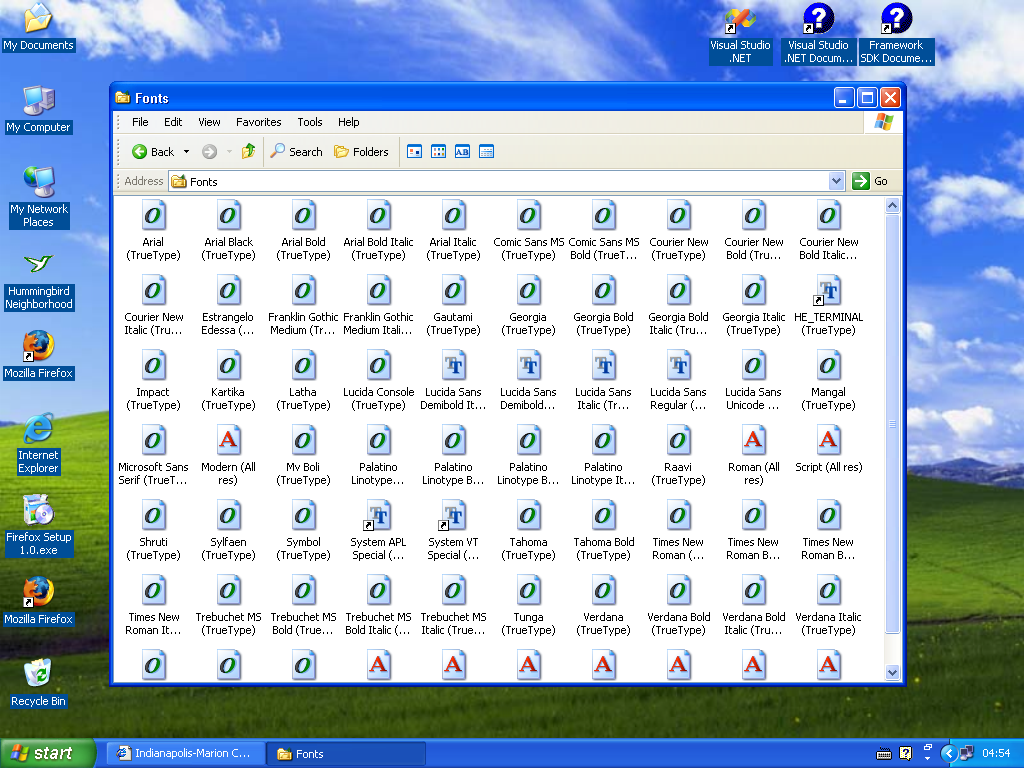Click the Go button
Screen dimensions: 1024x768
point(871,182)
